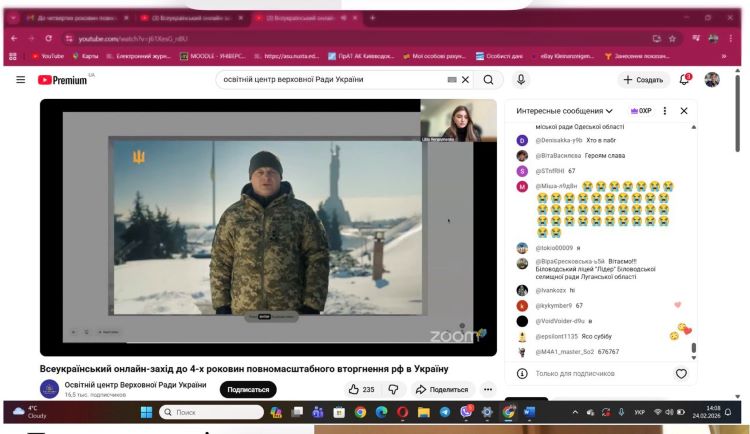
Task: Open Viber from the taskbar
Action: pyautogui.click(x=466, y=412)
